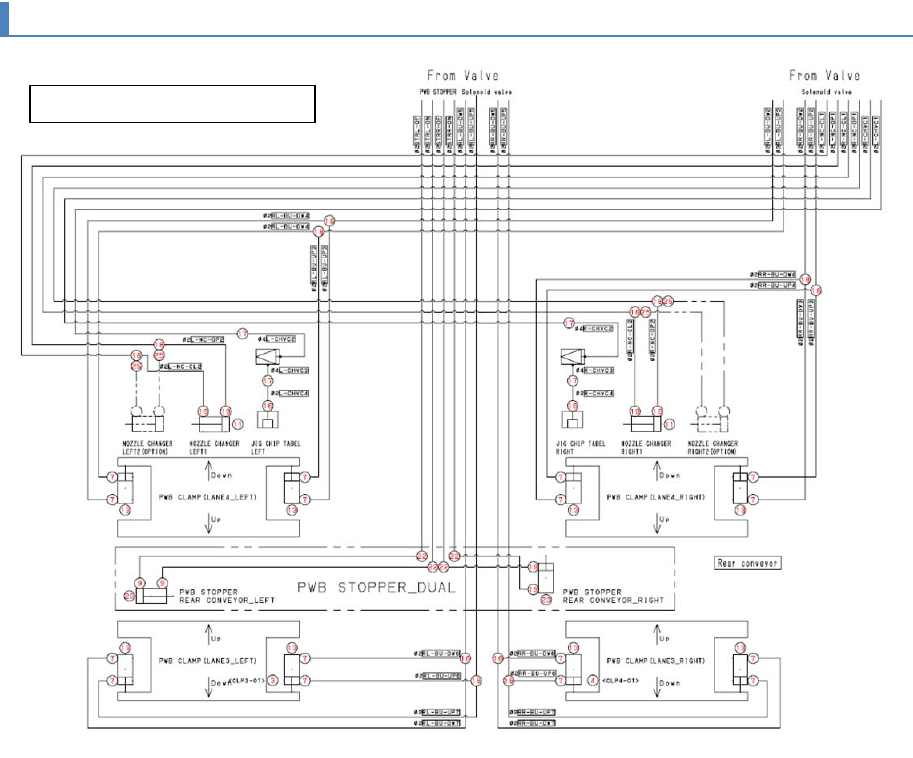Click the JIG CHIP TABEL LEFT symbol
This screenshot has height=758, width=913.
click(267, 420)
